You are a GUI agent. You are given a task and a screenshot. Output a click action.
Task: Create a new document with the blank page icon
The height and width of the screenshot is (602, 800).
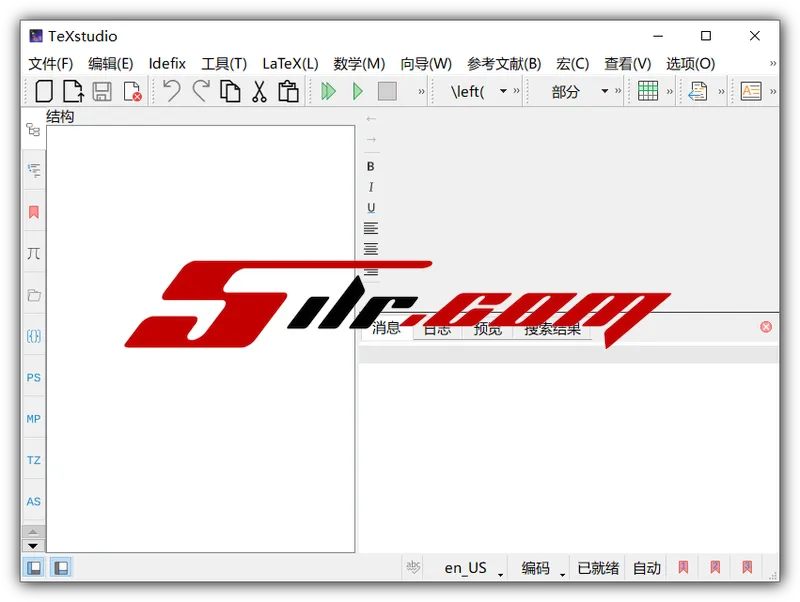(x=44, y=91)
